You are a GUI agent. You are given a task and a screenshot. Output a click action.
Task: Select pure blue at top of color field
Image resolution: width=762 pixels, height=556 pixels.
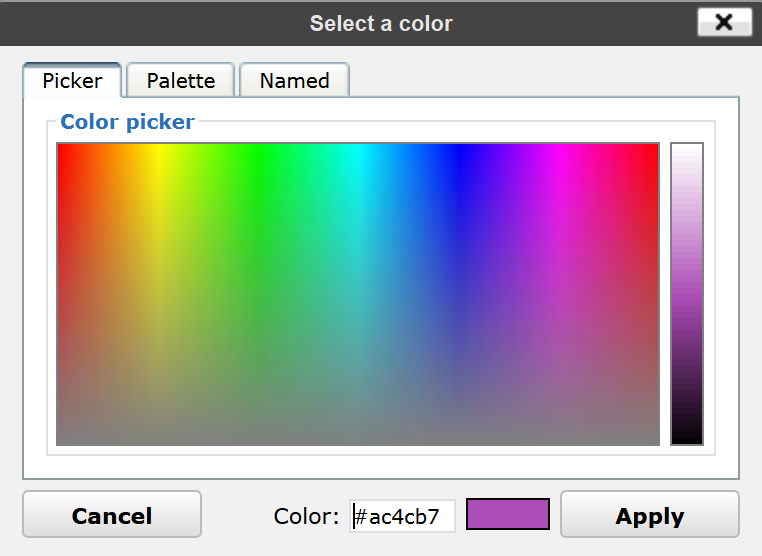pyautogui.click(x=459, y=148)
